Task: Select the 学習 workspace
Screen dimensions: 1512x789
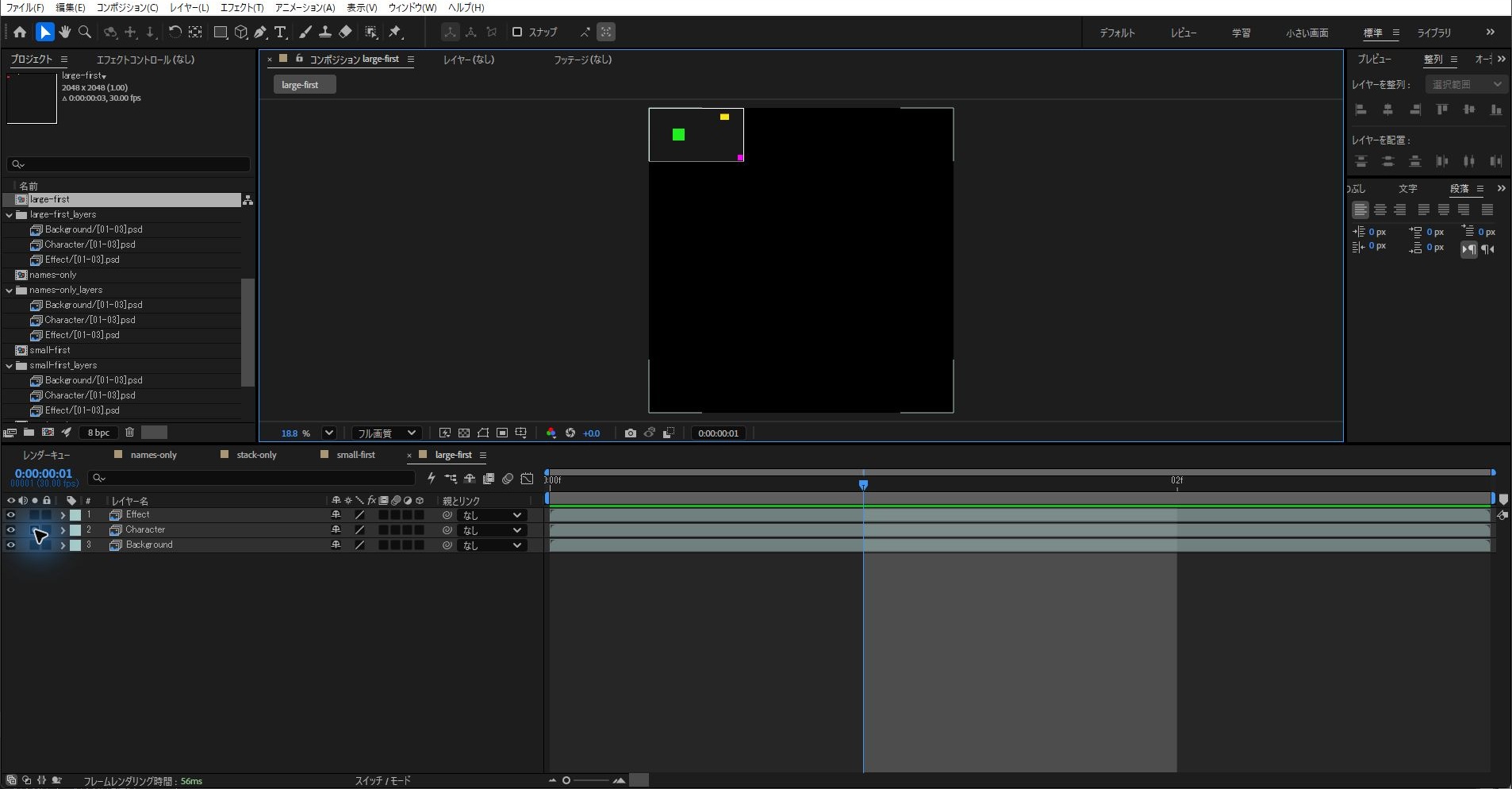Action: pyautogui.click(x=1241, y=33)
